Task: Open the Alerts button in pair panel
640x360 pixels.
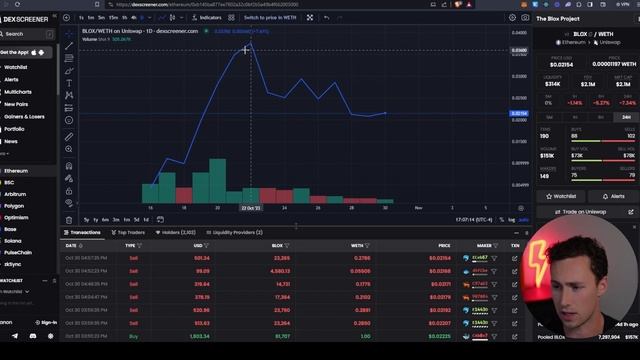Action: pyautogui.click(x=613, y=196)
